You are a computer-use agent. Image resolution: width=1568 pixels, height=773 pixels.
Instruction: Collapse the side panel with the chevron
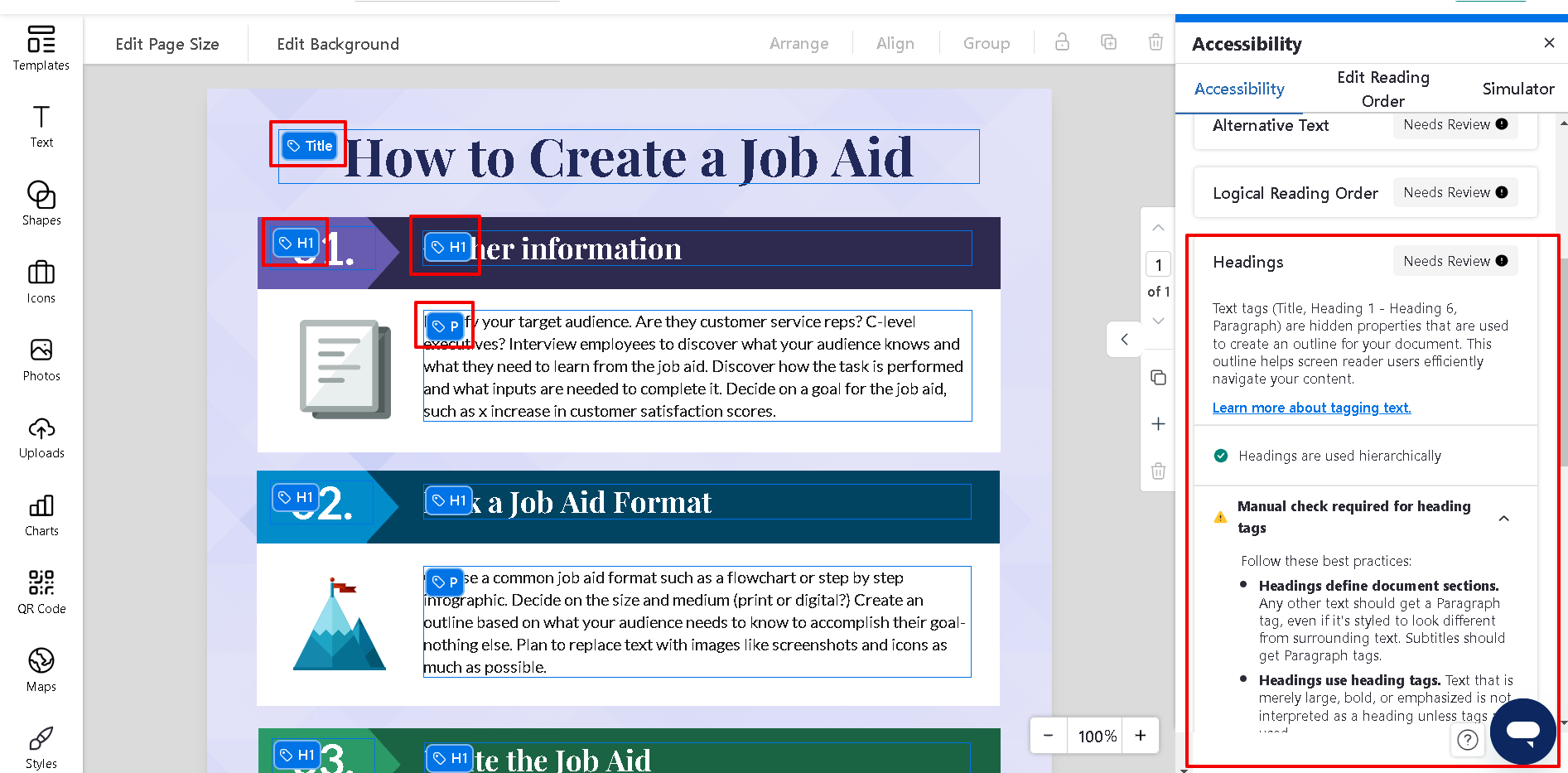(x=1124, y=339)
